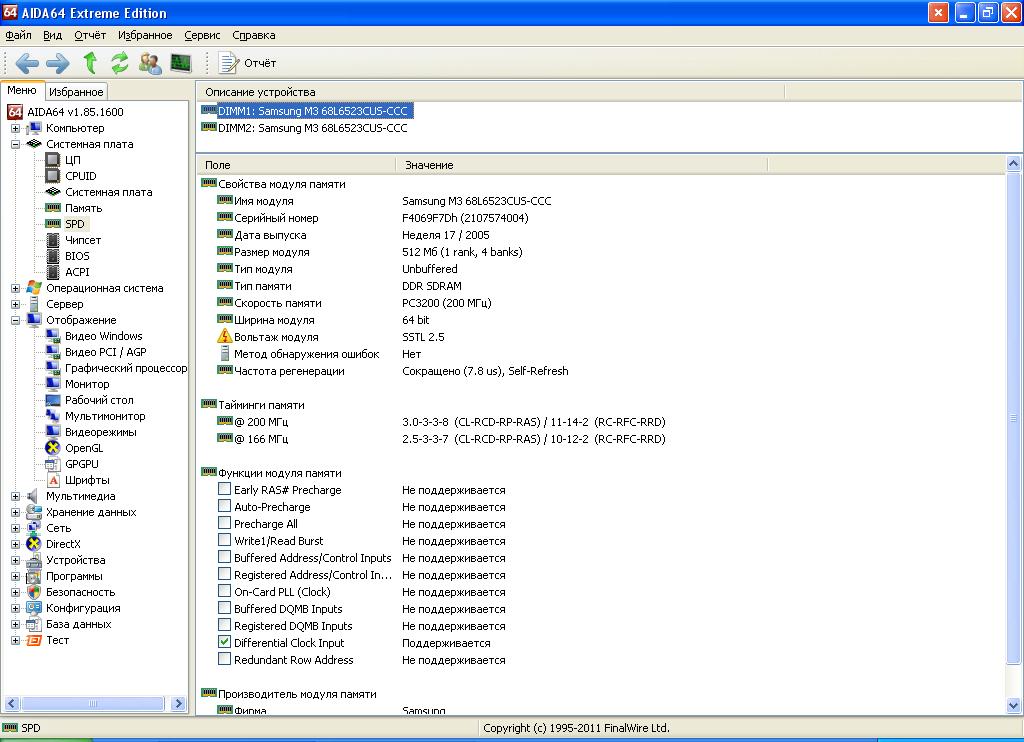The image size is (1024, 742).
Task: Open Графический процессор item
Action: 125,368
